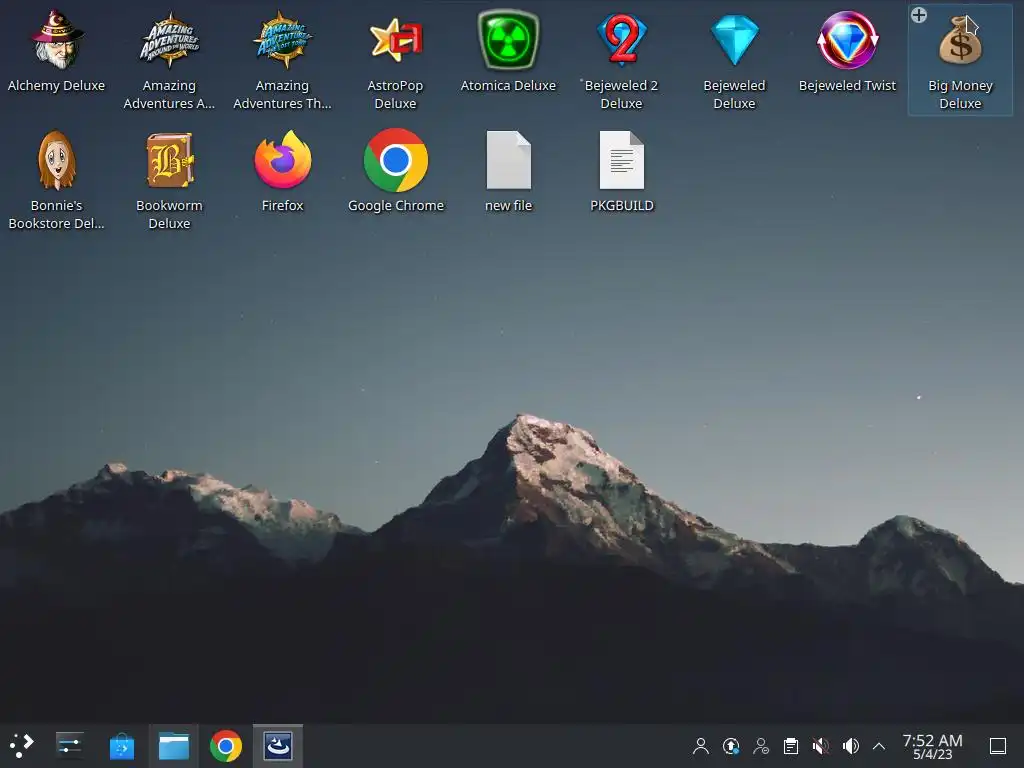Open the Discover store taskbar icon
The width and height of the screenshot is (1024, 768).
coord(121,746)
